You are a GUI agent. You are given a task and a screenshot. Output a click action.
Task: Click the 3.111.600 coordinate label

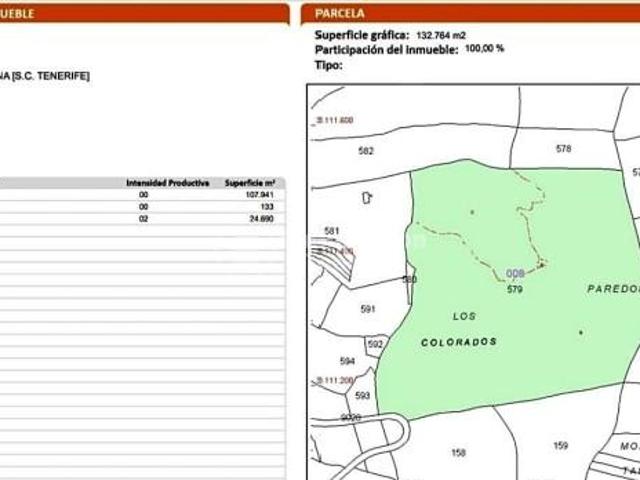tap(335, 120)
